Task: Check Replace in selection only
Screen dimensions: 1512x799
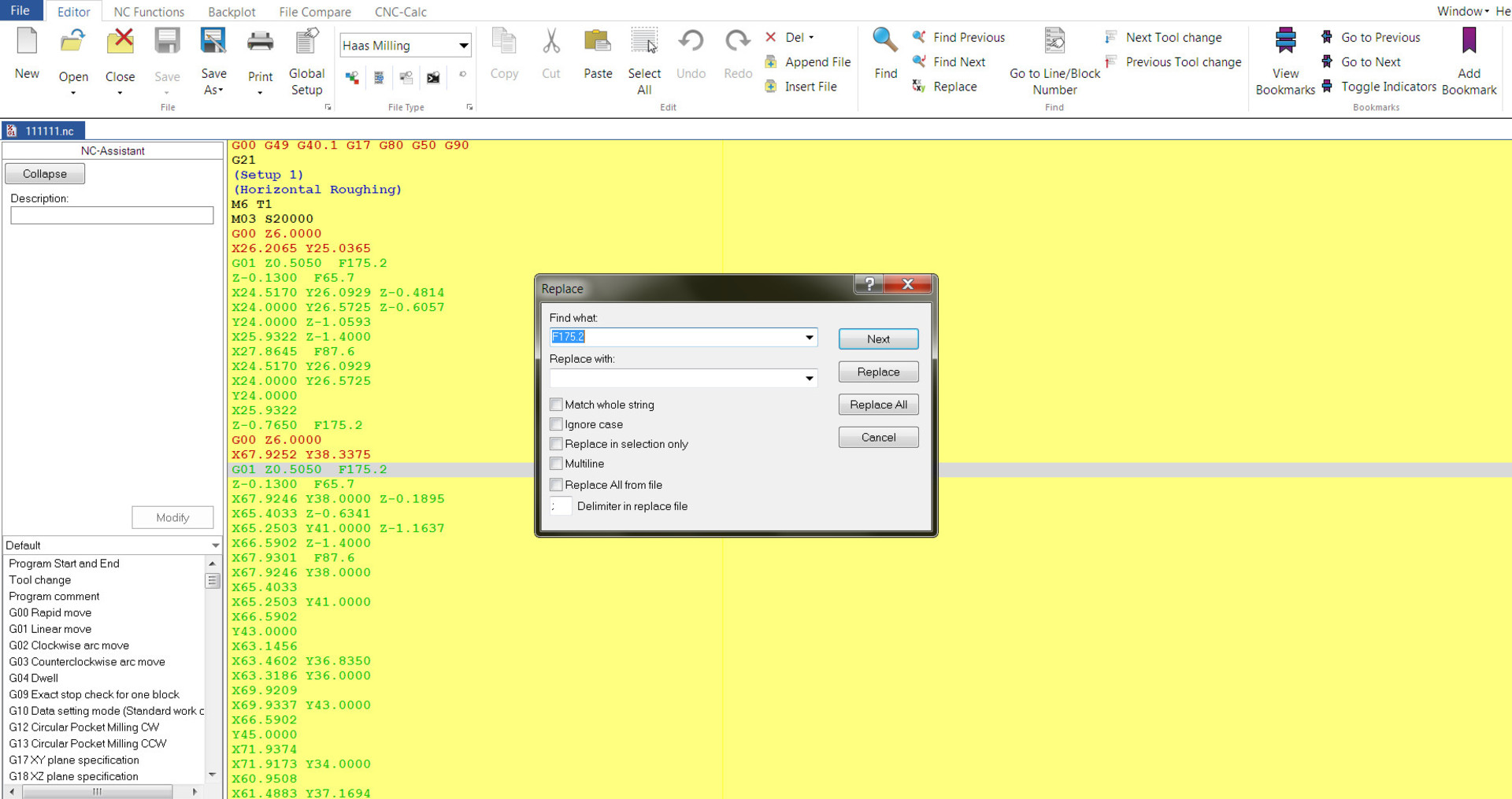Action: point(557,444)
